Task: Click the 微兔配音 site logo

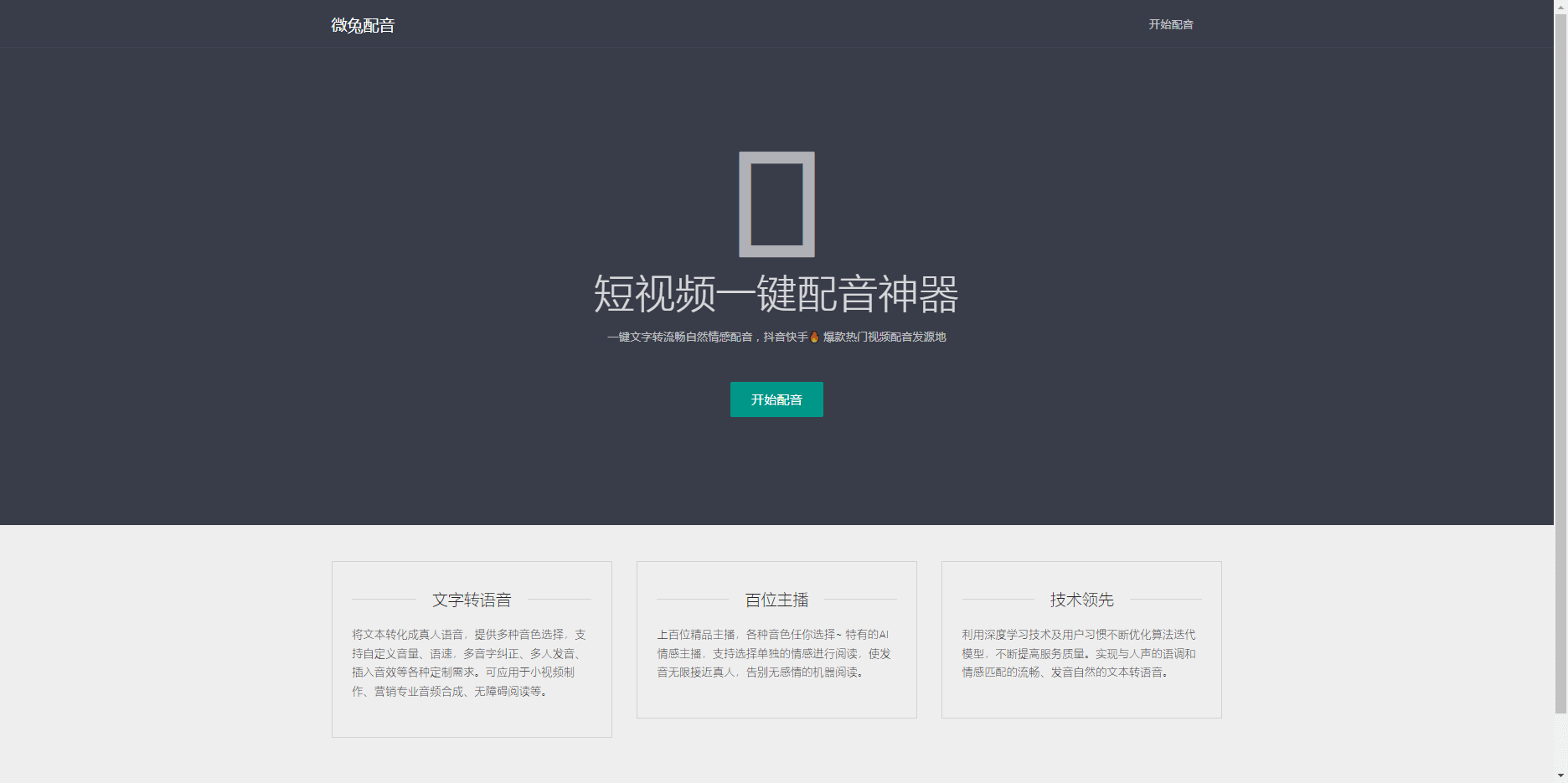Action: tap(363, 25)
